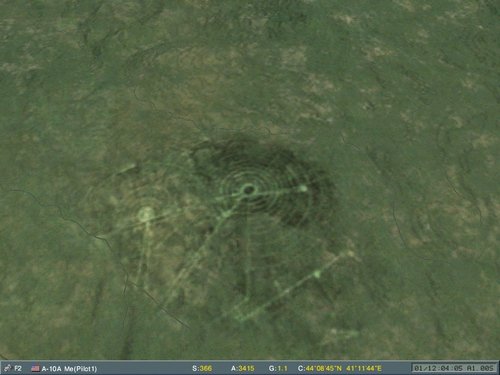Image resolution: width=500 pixels, height=375 pixels.
Task: Click the pale circular clearing left of the rings
Action: 146,215
